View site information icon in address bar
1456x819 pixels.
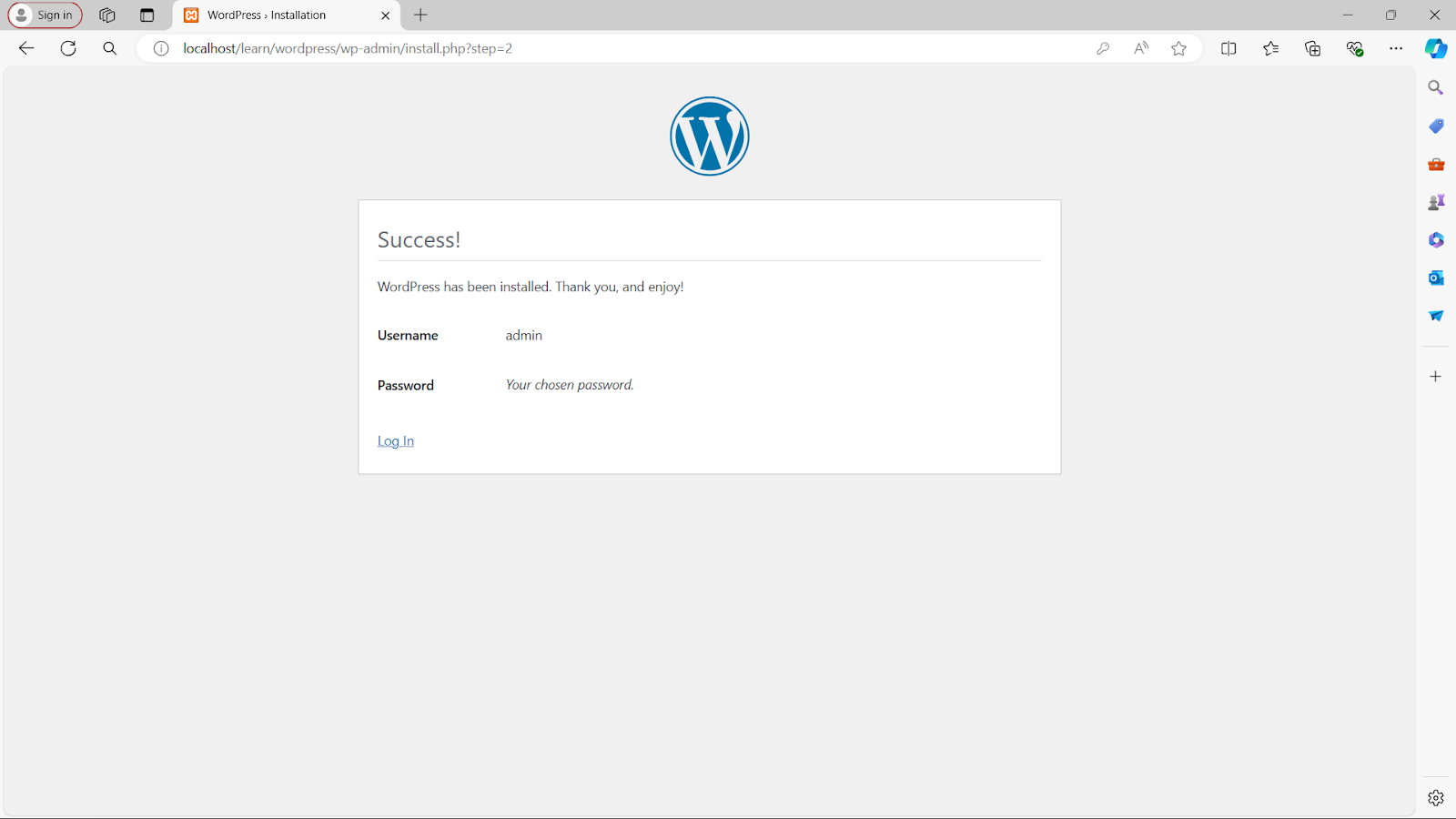(161, 48)
